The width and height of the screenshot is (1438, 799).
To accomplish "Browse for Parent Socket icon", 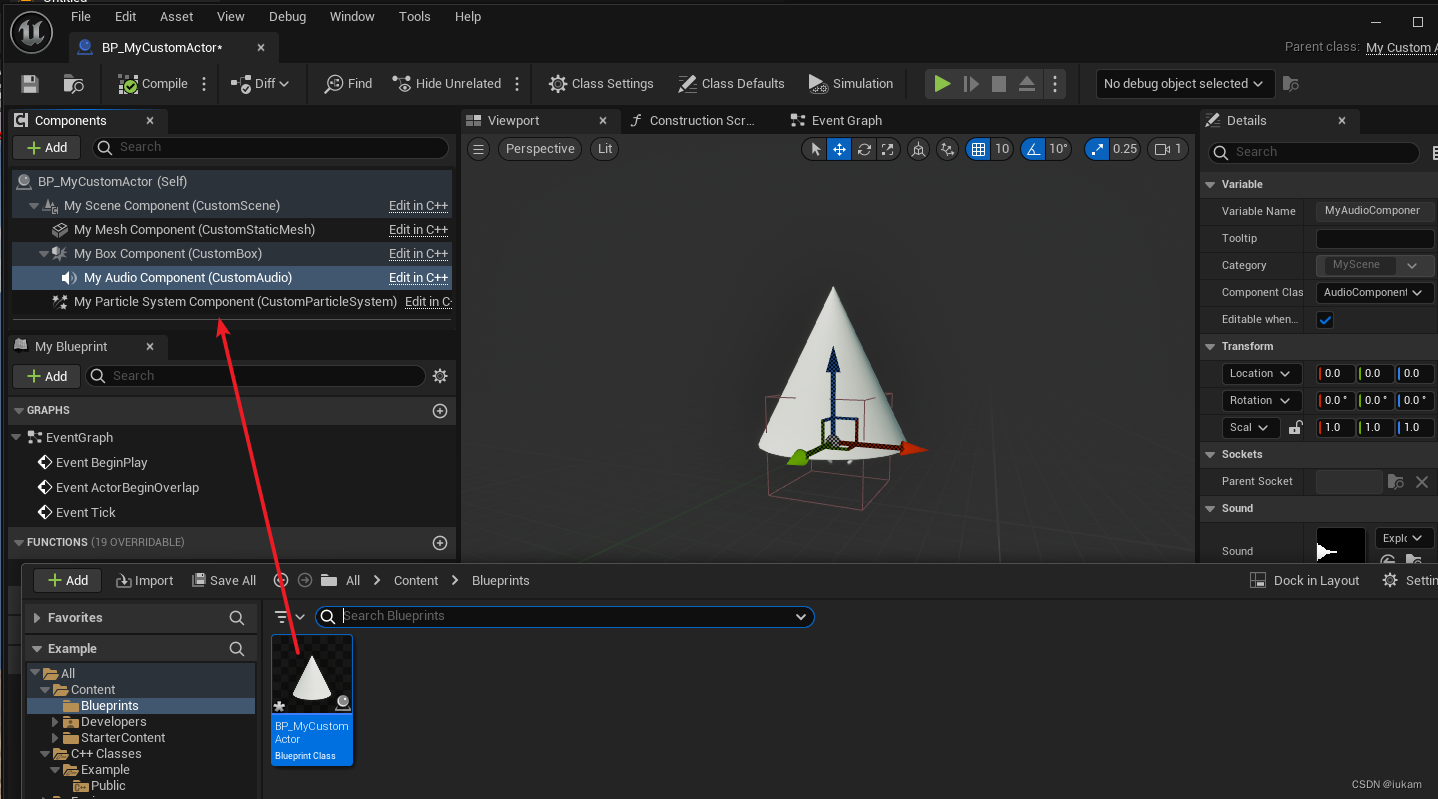I will click(1396, 482).
